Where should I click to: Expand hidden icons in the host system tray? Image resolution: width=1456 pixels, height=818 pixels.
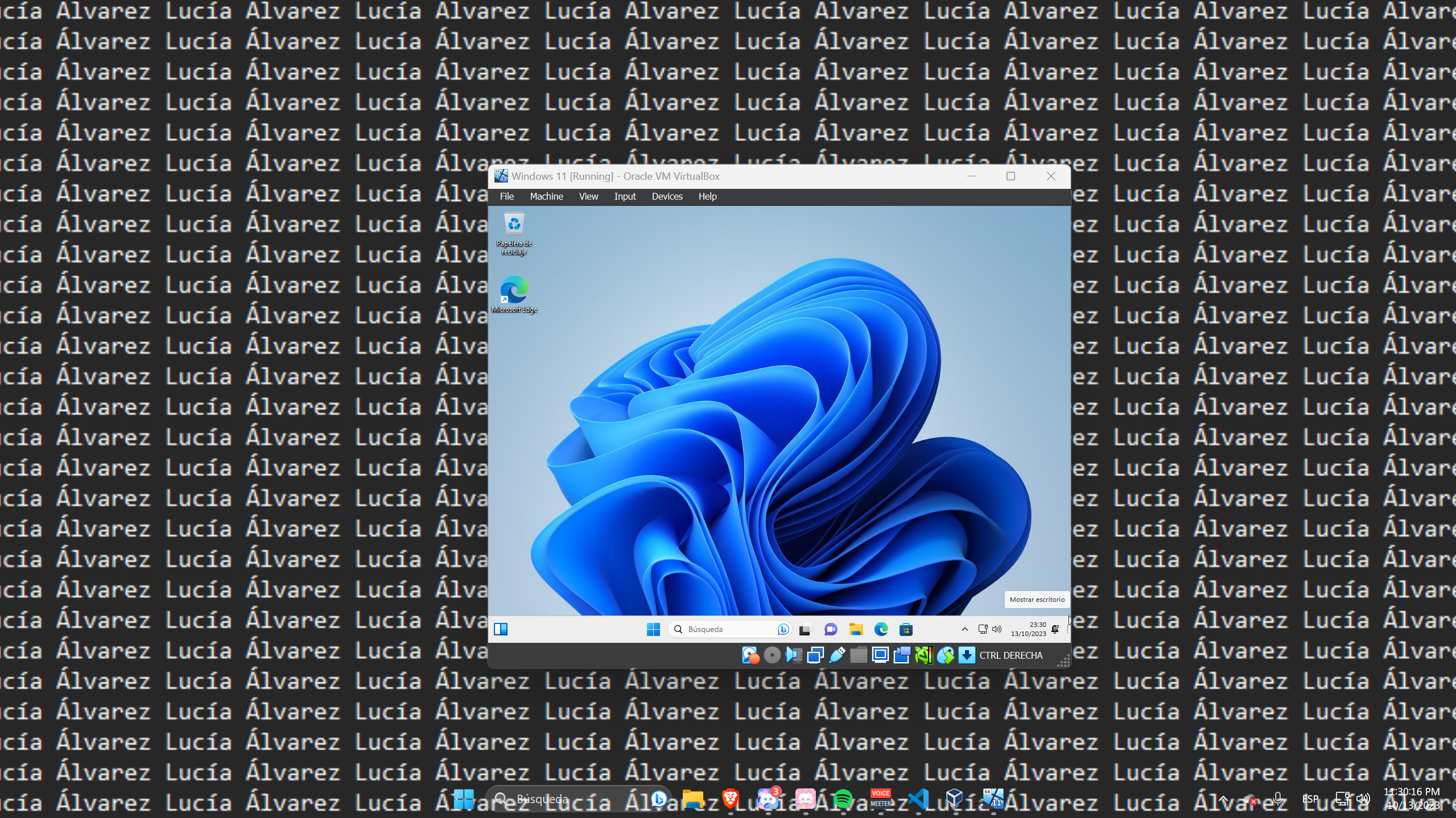click(x=1223, y=799)
